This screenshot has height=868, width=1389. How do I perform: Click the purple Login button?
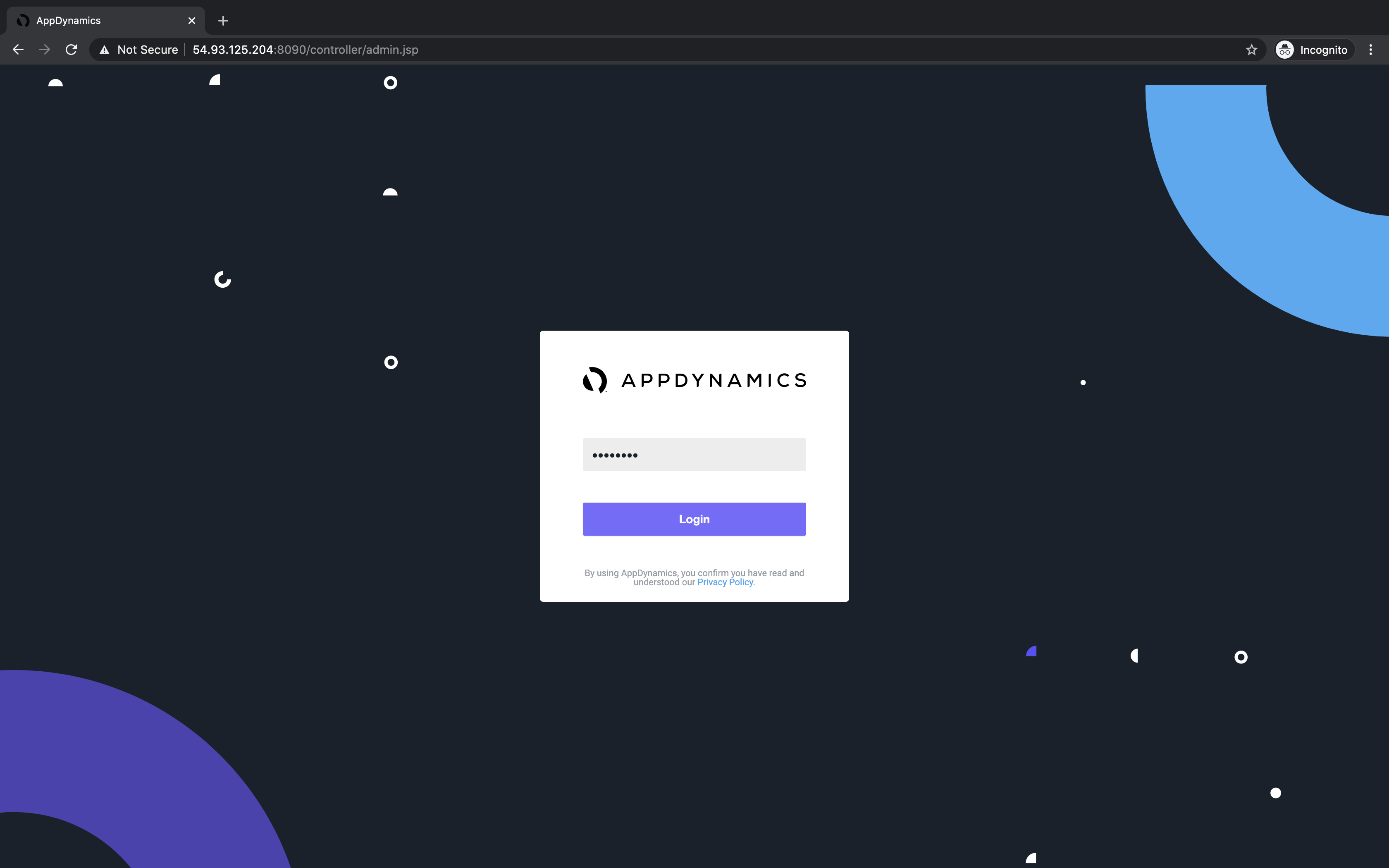pos(694,519)
